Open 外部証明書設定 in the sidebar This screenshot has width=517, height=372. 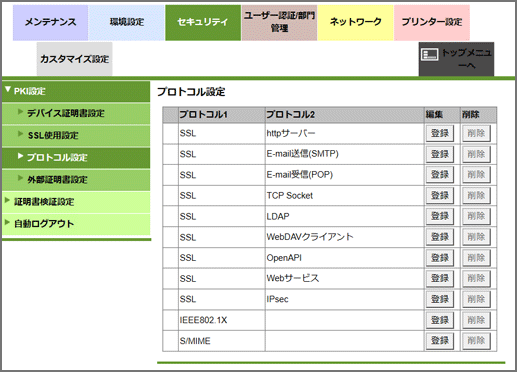point(76,180)
